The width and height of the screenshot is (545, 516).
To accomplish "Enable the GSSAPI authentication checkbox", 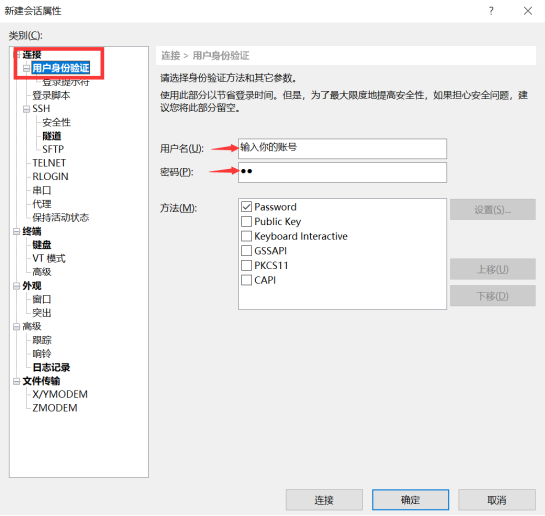I will pos(246,251).
